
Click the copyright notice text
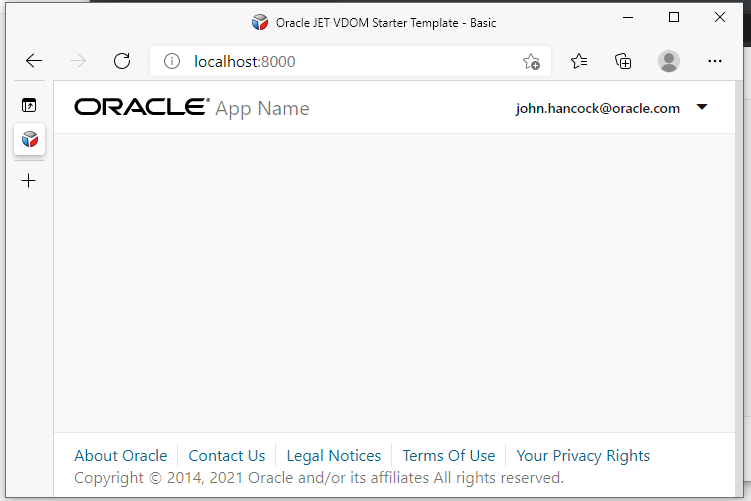[319, 478]
